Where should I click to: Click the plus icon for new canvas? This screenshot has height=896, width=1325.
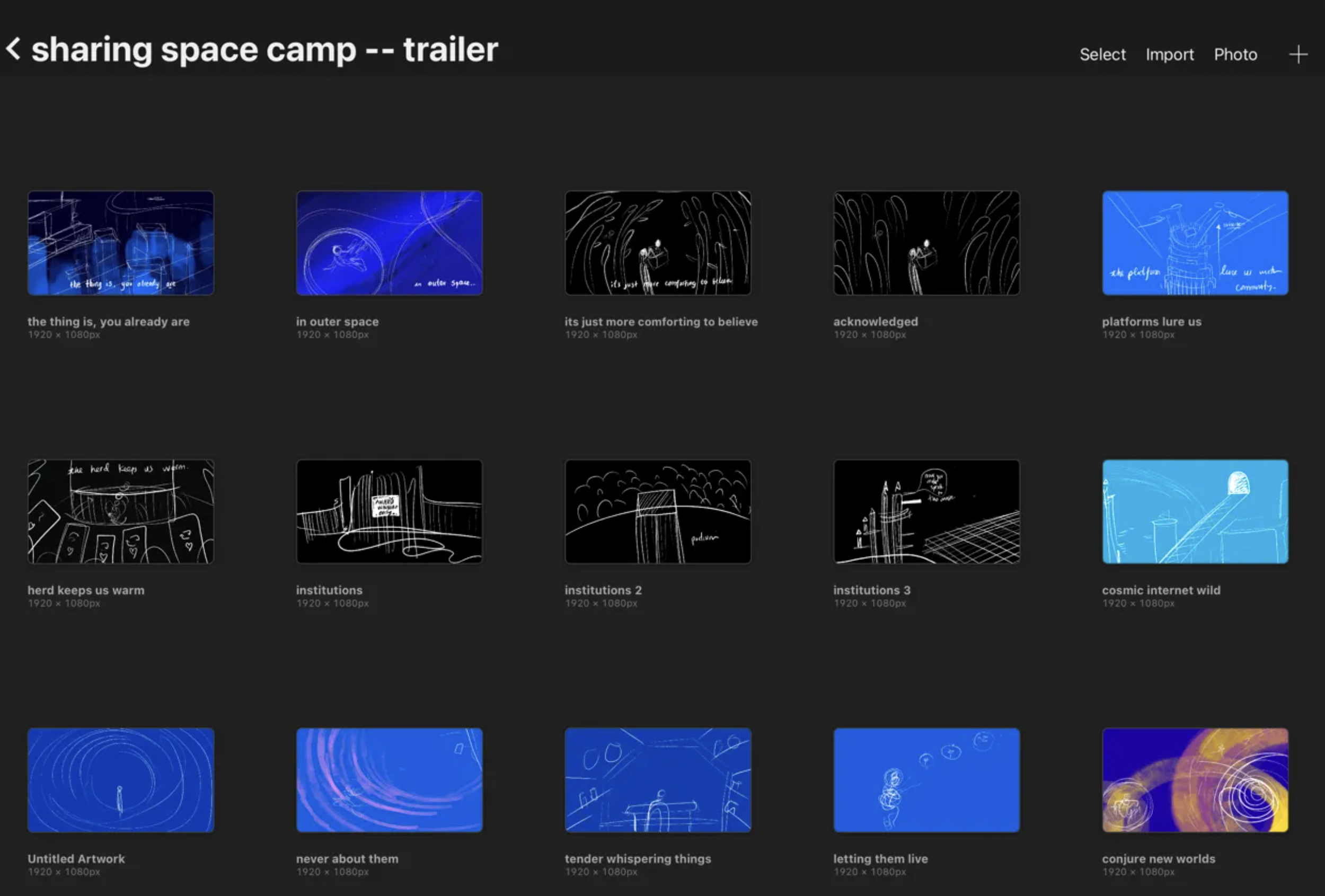tap(1298, 55)
